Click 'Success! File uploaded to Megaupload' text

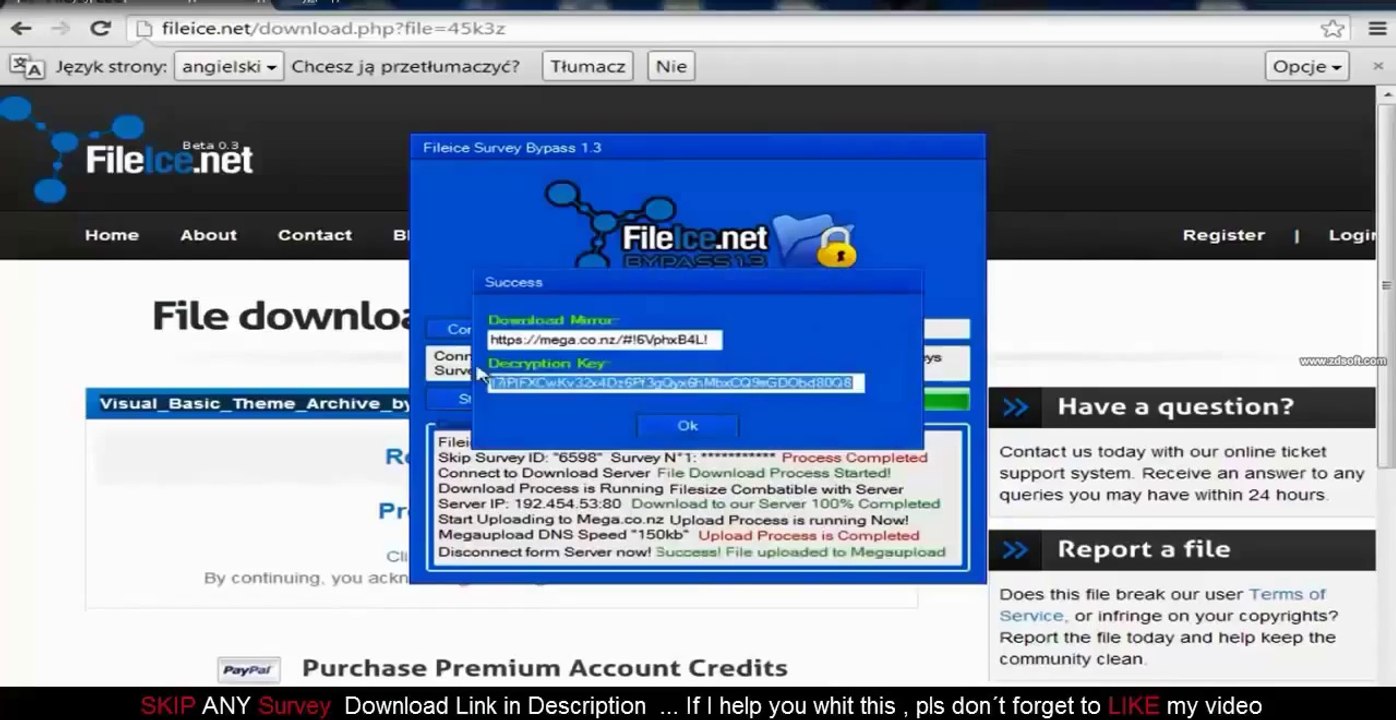coord(800,552)
